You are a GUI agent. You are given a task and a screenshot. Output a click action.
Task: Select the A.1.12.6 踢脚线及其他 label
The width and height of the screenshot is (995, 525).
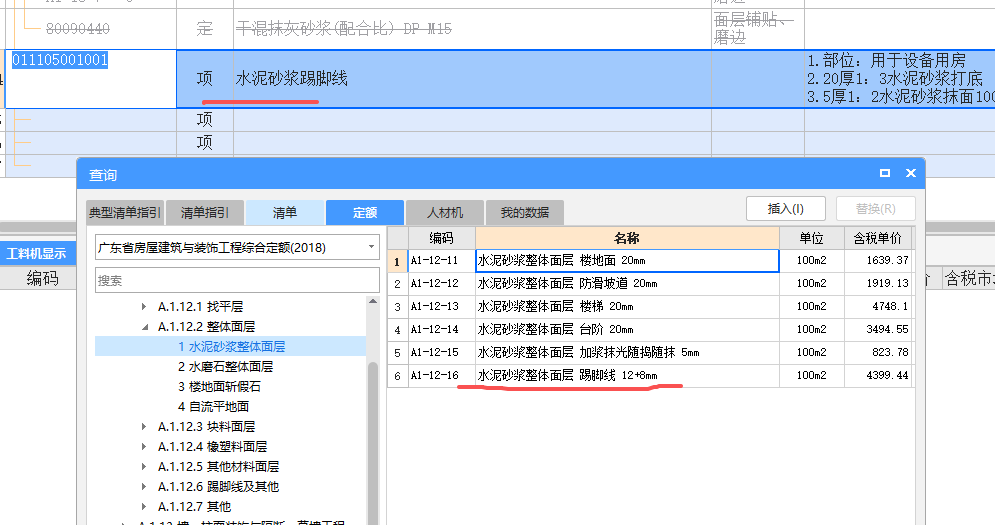[x=218, y=487]
